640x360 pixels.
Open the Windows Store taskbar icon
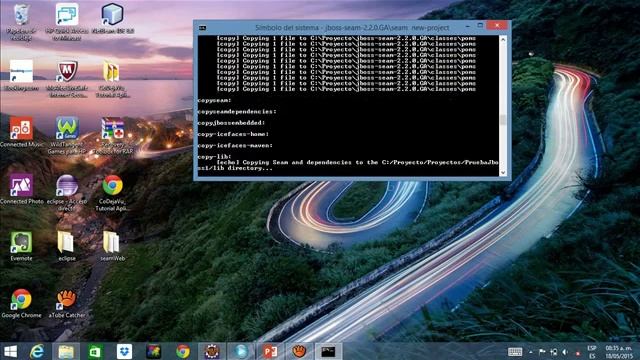(95, 351)
